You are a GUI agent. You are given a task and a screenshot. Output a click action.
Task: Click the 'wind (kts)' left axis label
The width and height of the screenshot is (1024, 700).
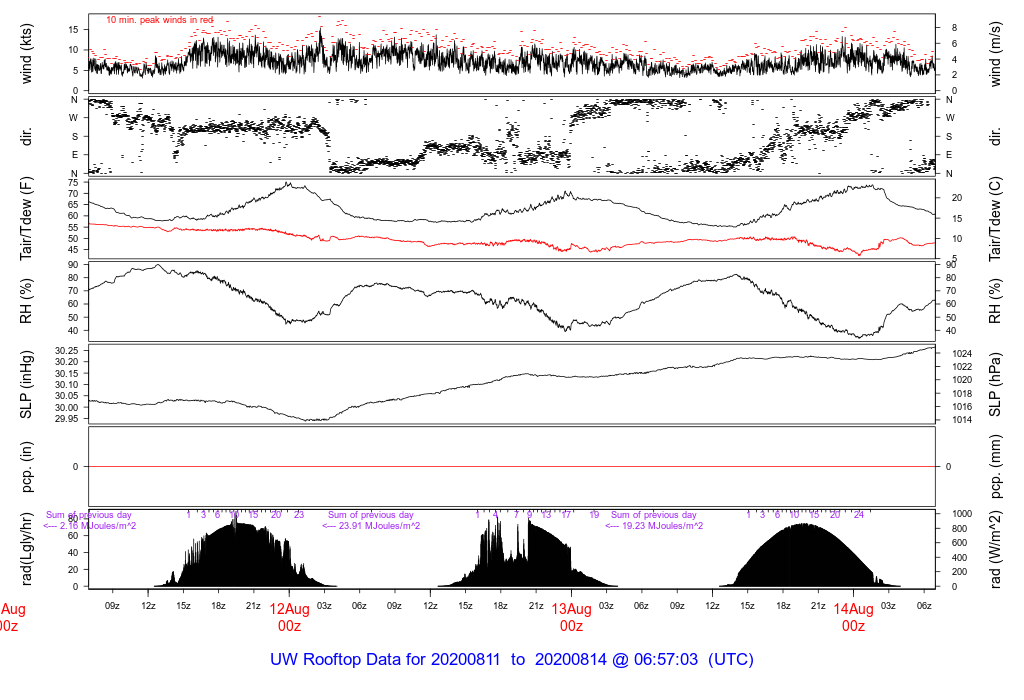pos(26,54)
